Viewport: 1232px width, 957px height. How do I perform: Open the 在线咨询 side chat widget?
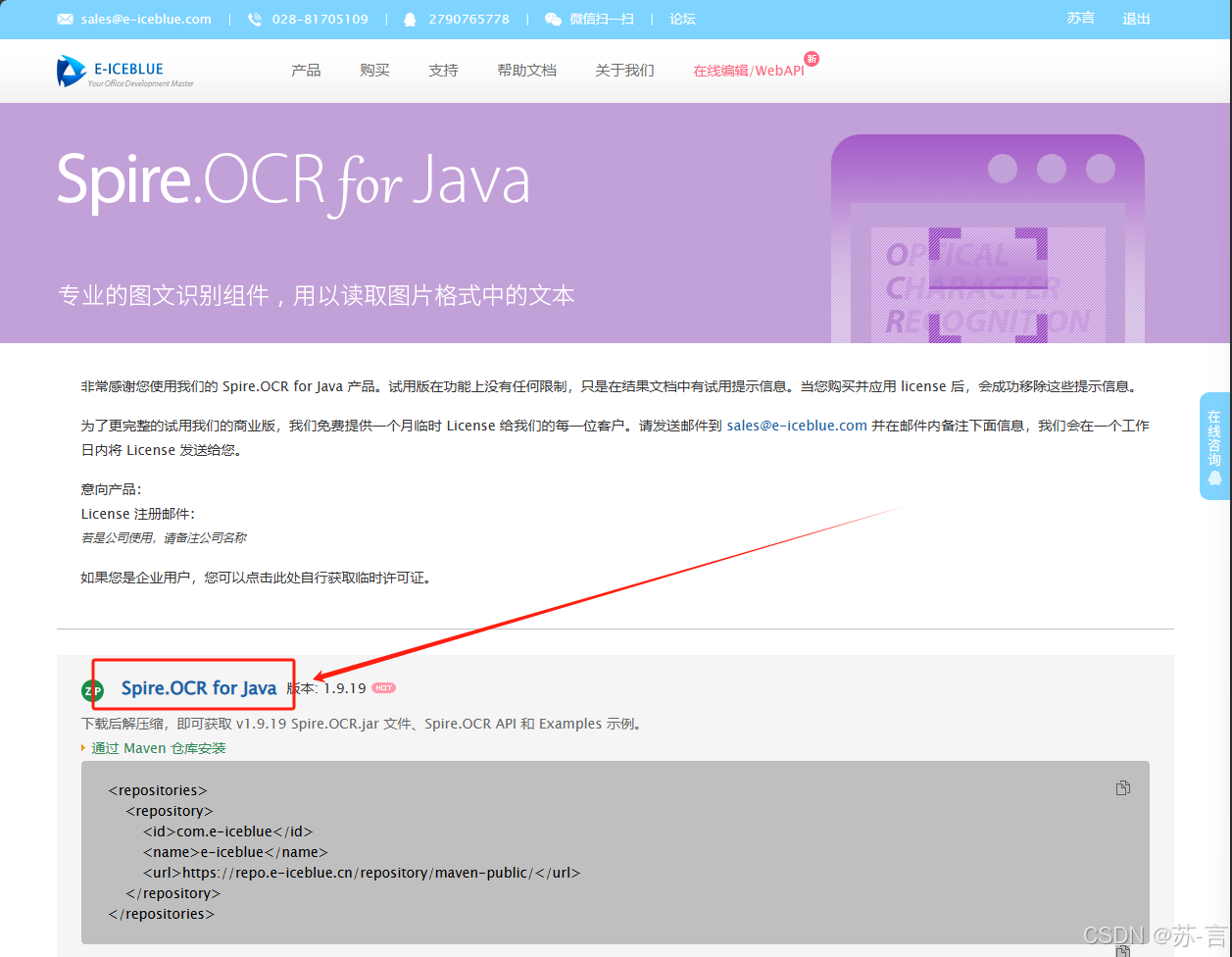coord(1215,446)
